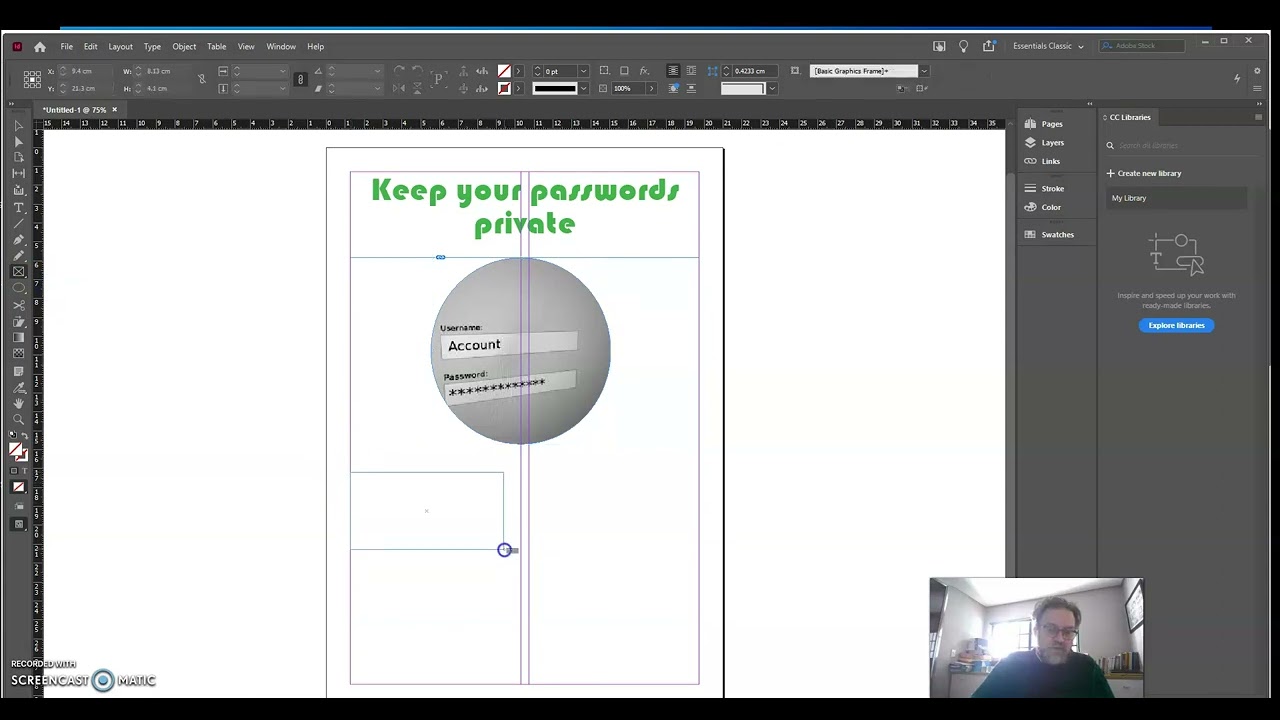The image size is (1280, 720).
Task: Toggle constrain width and height proportions
Action: pyautogui.click(x=202, y=79)
